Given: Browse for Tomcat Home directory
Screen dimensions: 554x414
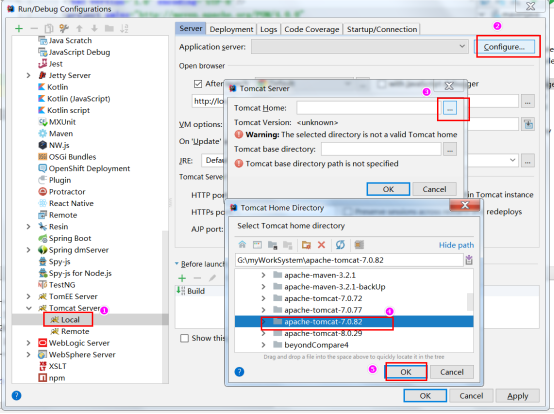Looking at the screenshot, I should point(449,108).
